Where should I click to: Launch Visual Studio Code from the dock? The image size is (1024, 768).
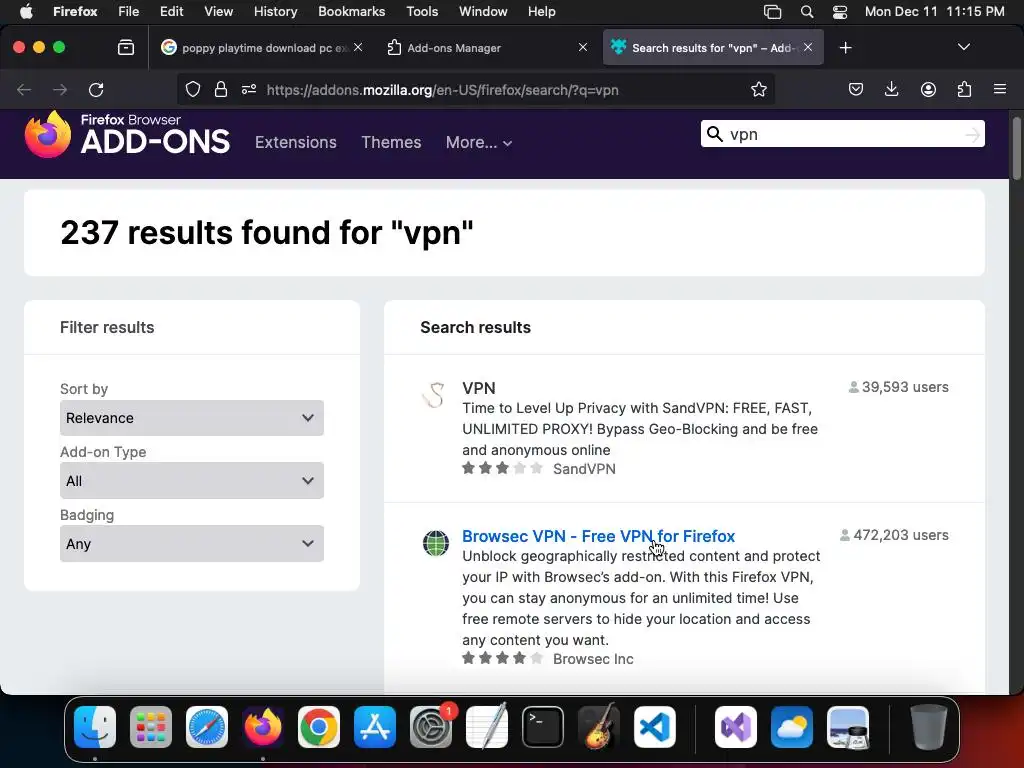[x=654, y=727]
